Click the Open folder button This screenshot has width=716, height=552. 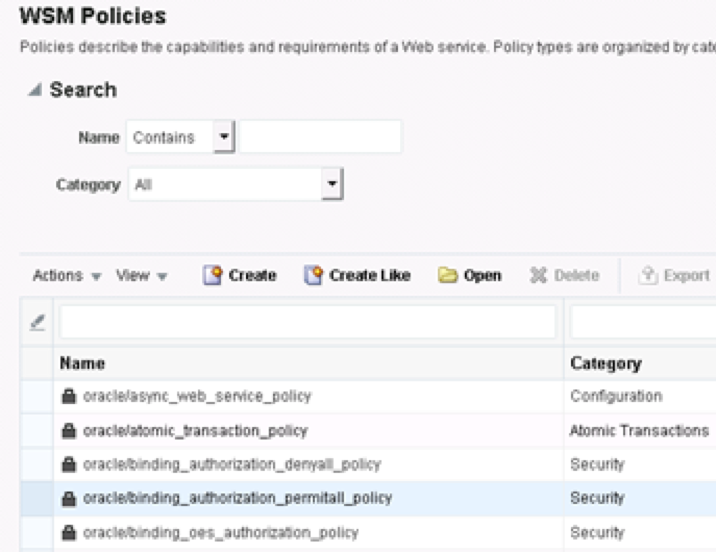pyautogui.click(x=469, y=275)
